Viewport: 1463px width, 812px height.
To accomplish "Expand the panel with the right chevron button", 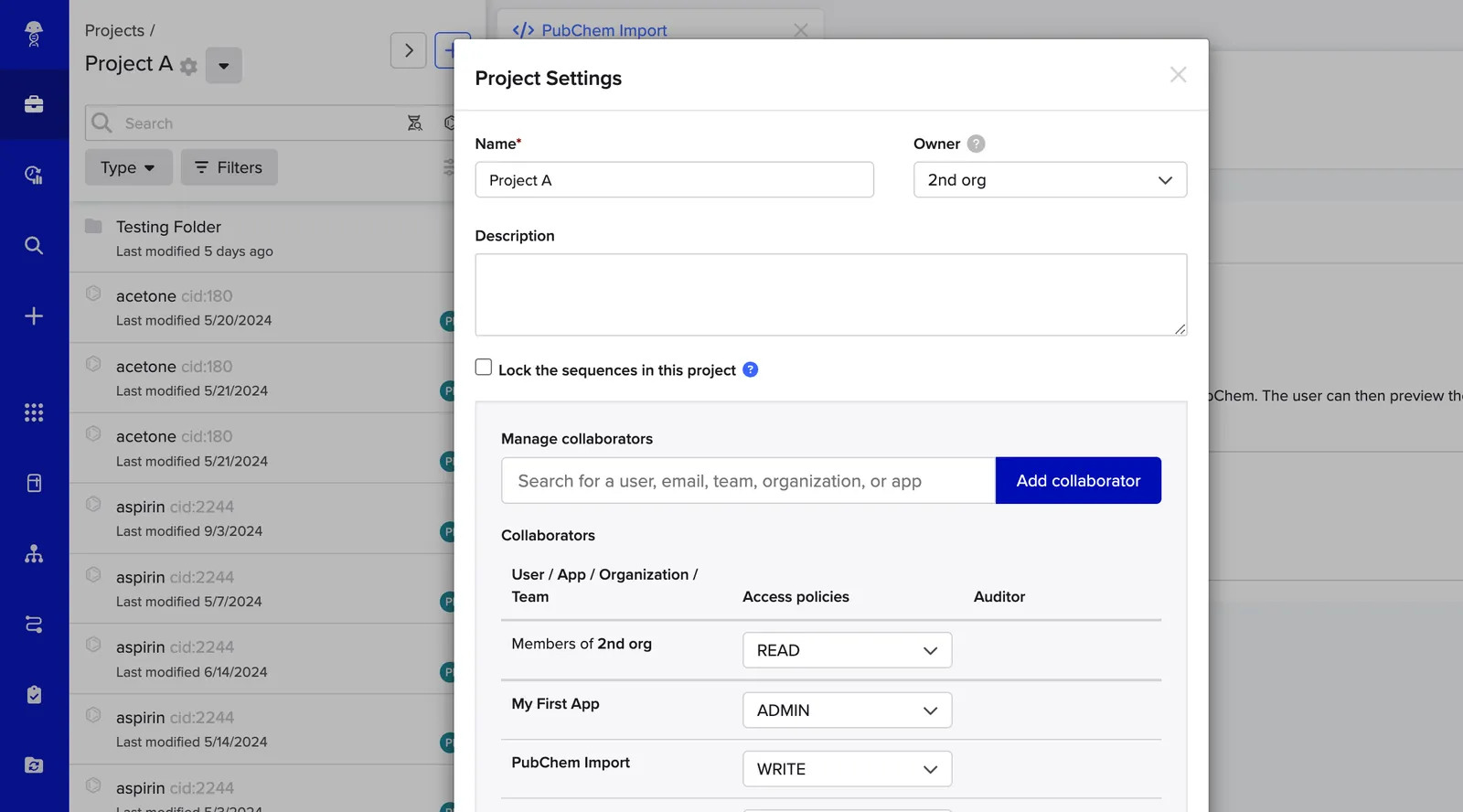I will tap(409, 50).
